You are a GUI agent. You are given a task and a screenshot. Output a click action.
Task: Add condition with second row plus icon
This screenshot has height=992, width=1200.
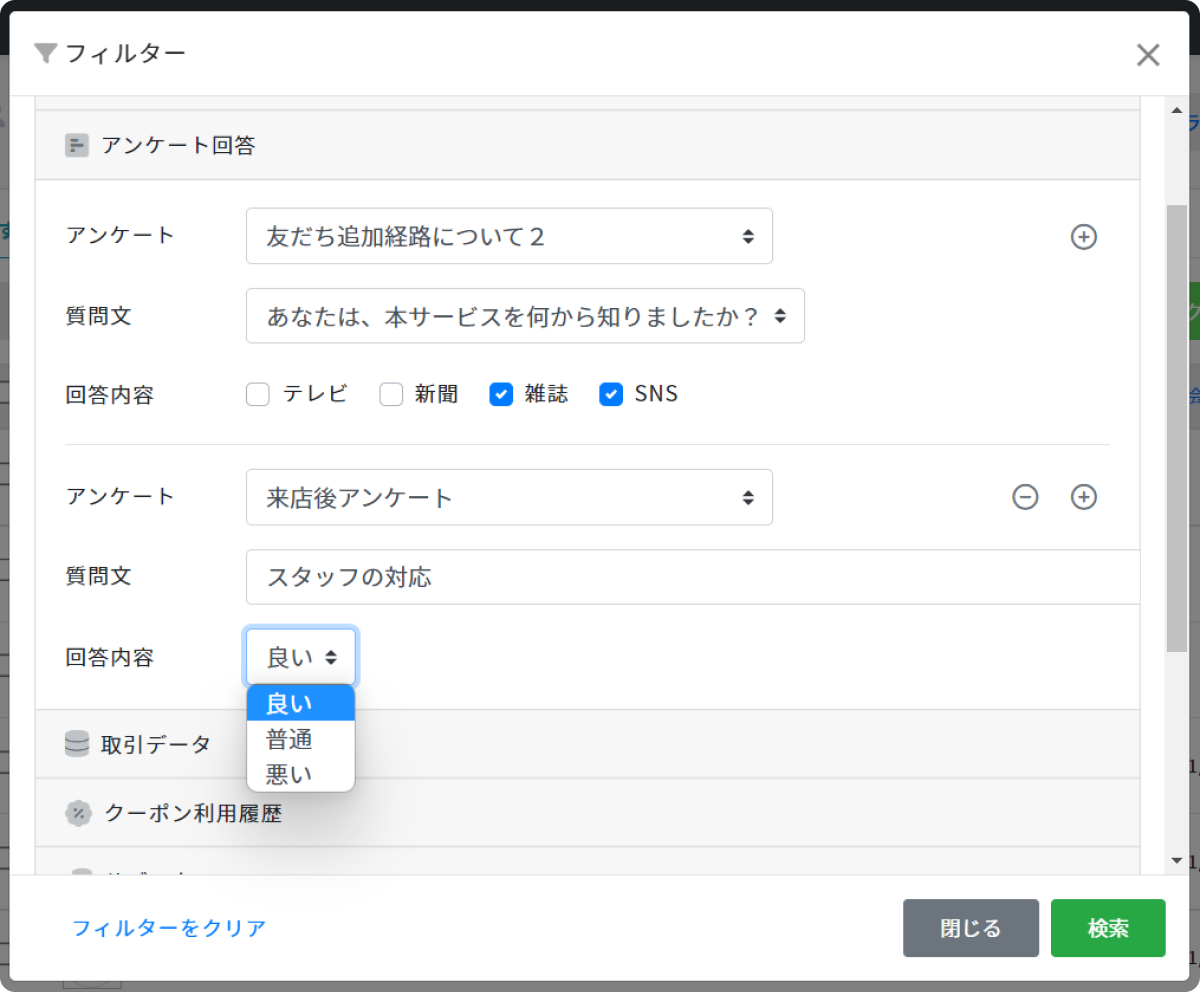[1084, 497]
